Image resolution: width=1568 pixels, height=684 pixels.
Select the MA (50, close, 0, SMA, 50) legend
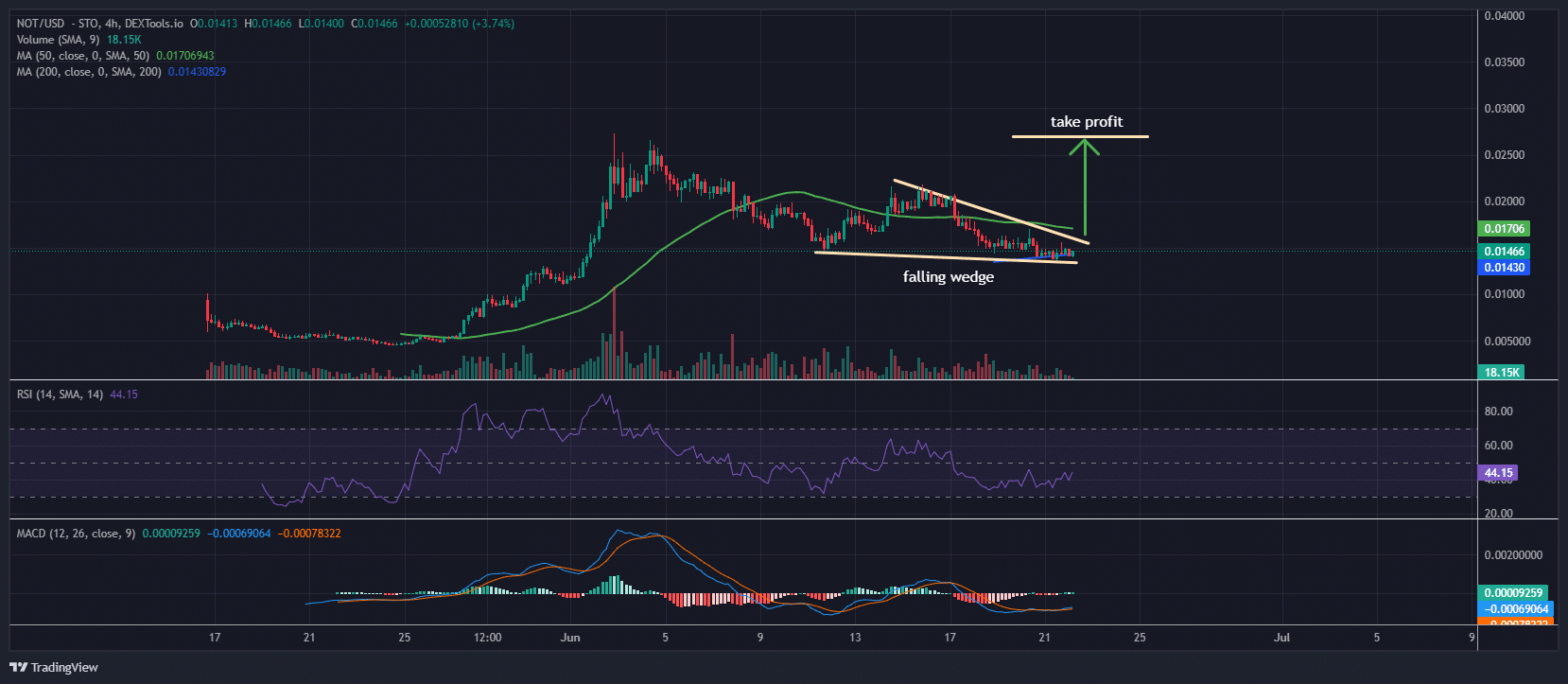coord(83,56)
